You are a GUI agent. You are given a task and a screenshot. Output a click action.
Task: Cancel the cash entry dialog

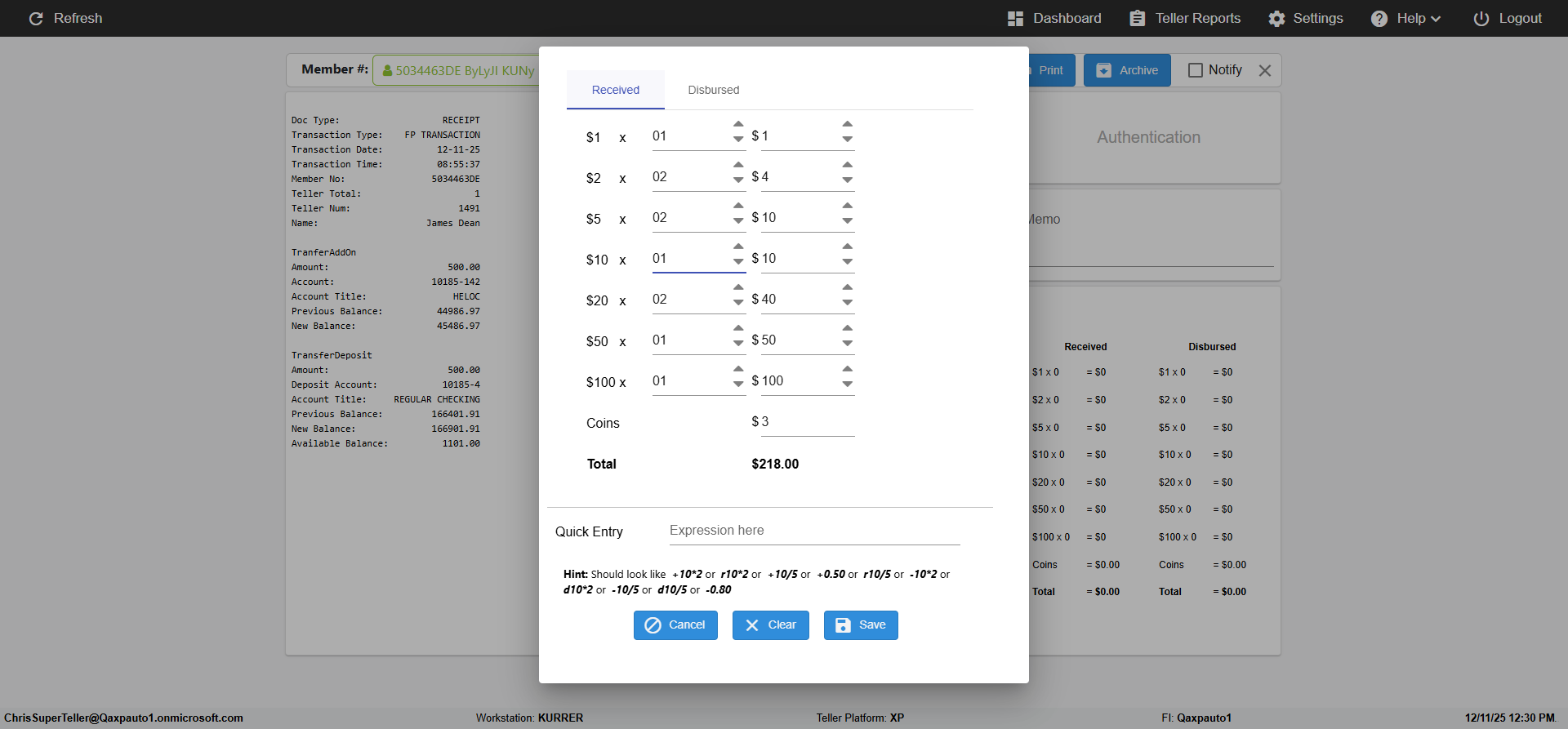(x=675, y=625)
